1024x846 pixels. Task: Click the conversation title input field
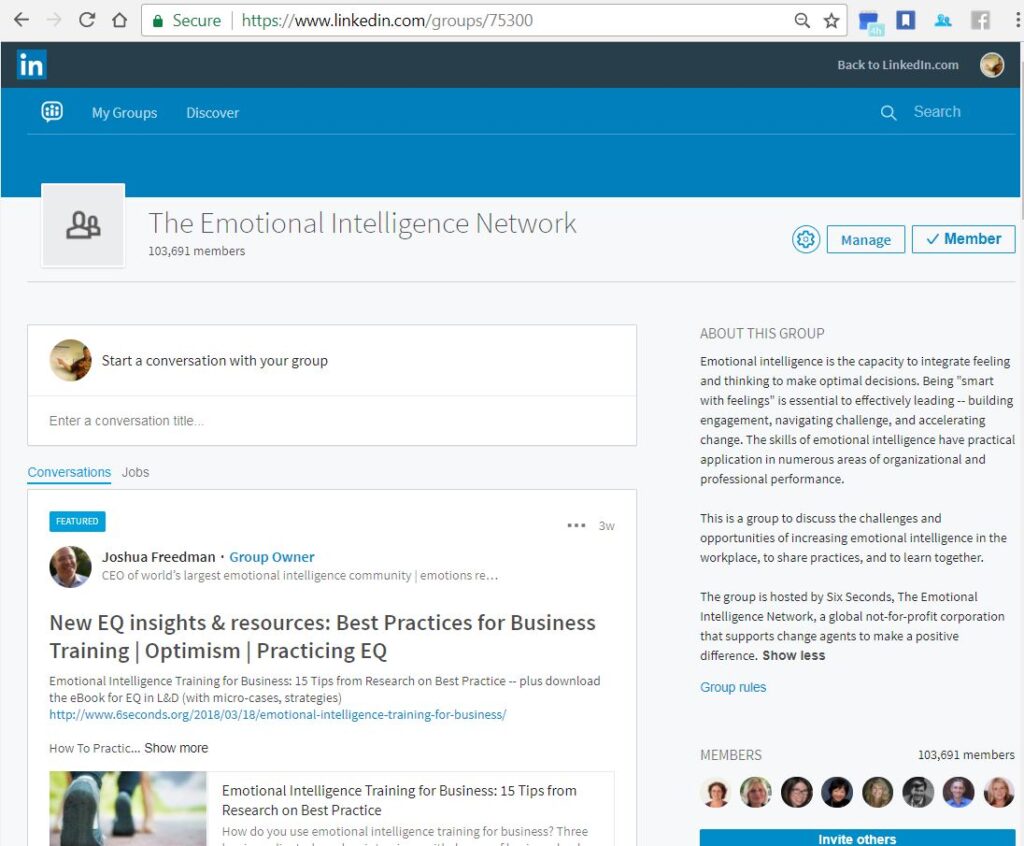(x=331, y=421)
